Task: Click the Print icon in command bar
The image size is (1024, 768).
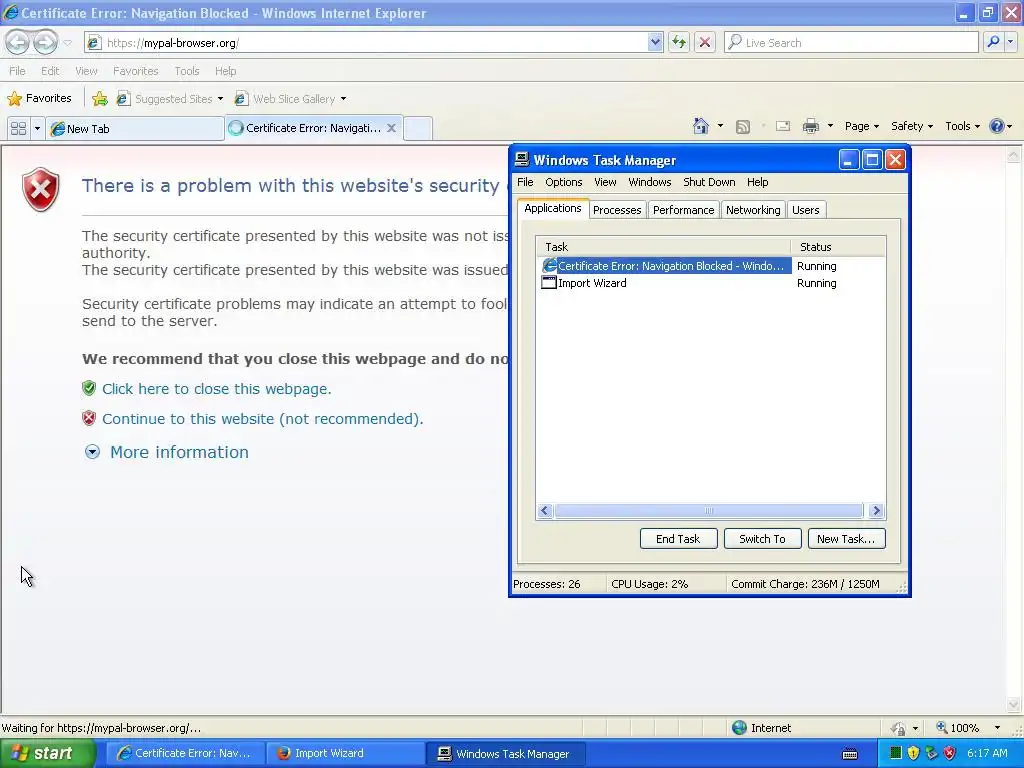Action: click(x=810, y=126)
